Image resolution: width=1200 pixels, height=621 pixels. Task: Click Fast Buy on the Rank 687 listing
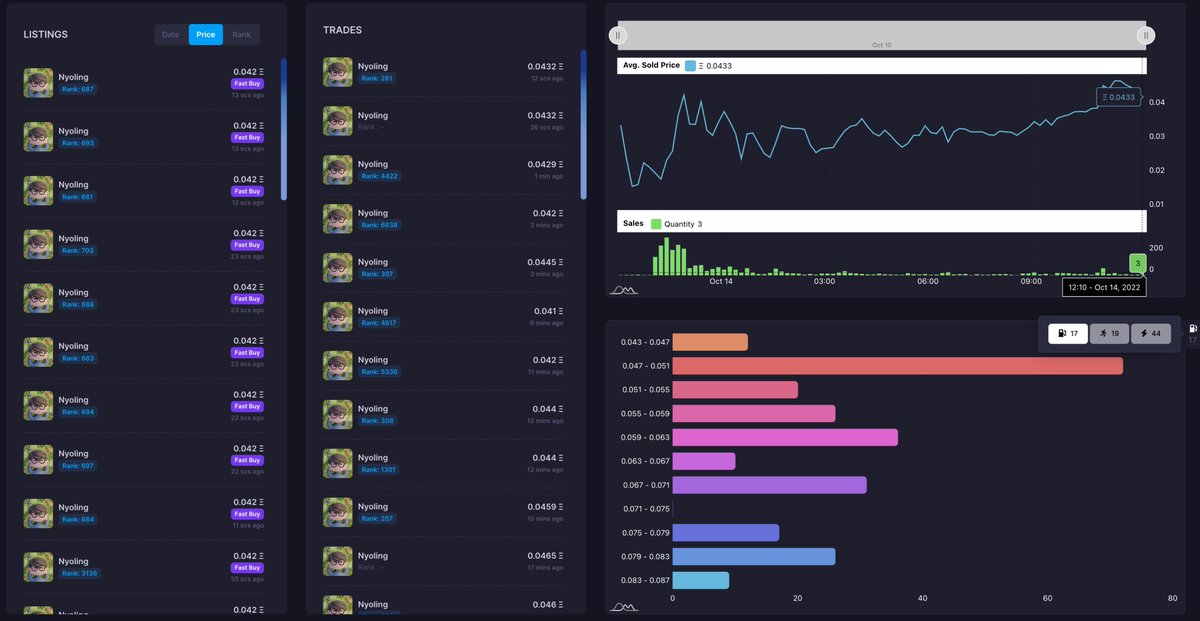click(248, 84)
